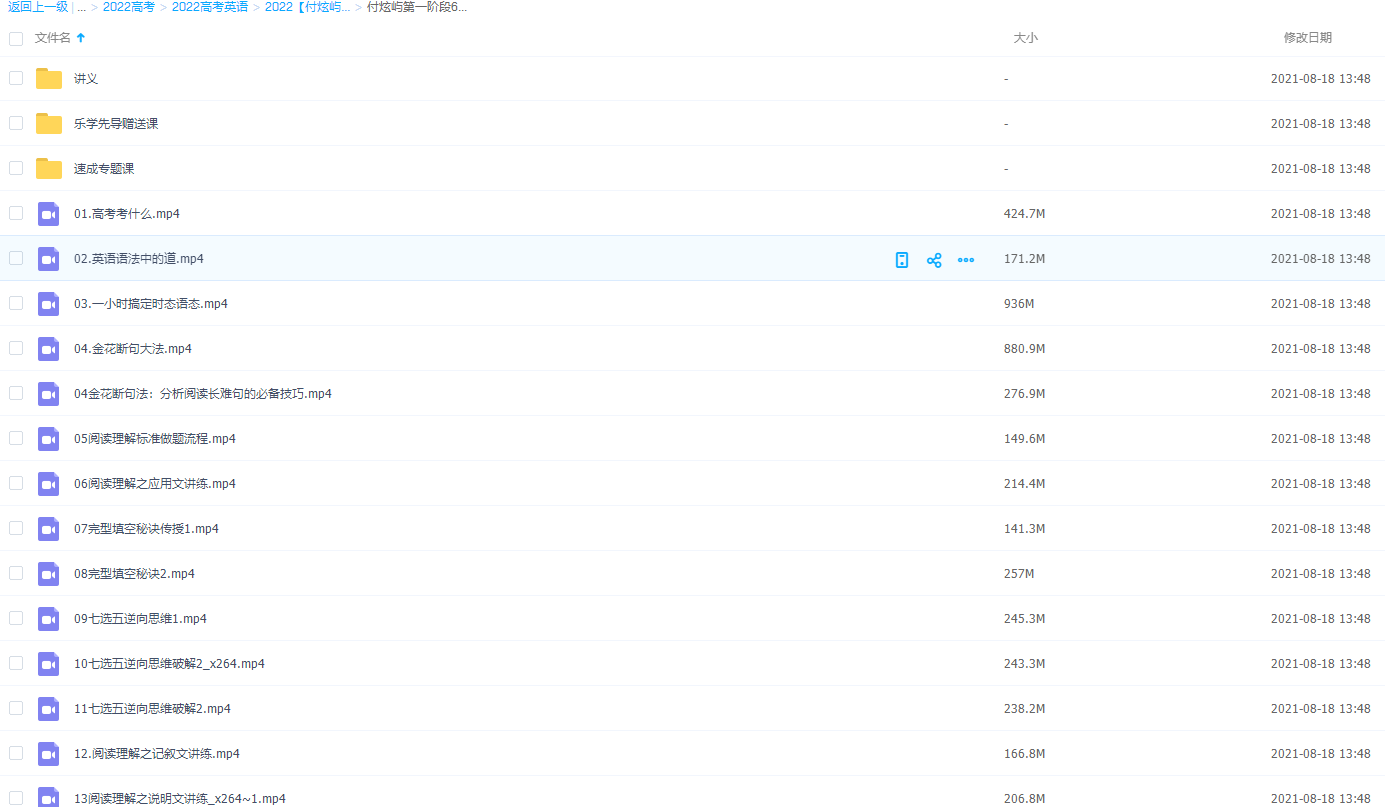Check the box for 04.金花断句大法.mp4
1385x807 pixels.
[x=16, y=348]
